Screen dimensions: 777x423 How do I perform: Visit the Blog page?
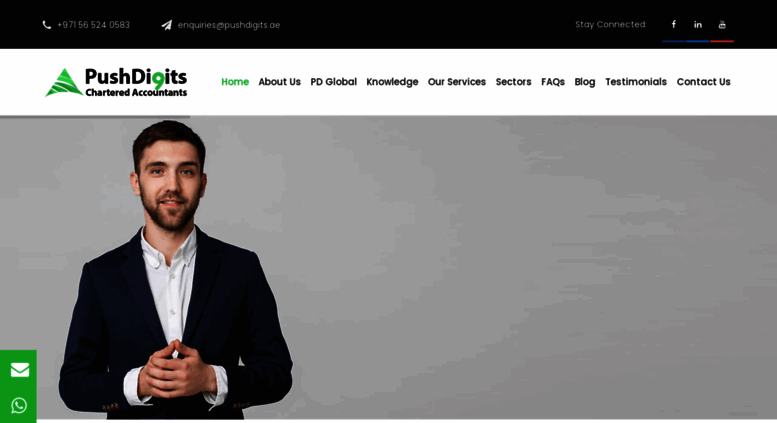click(x=585, y=82)
